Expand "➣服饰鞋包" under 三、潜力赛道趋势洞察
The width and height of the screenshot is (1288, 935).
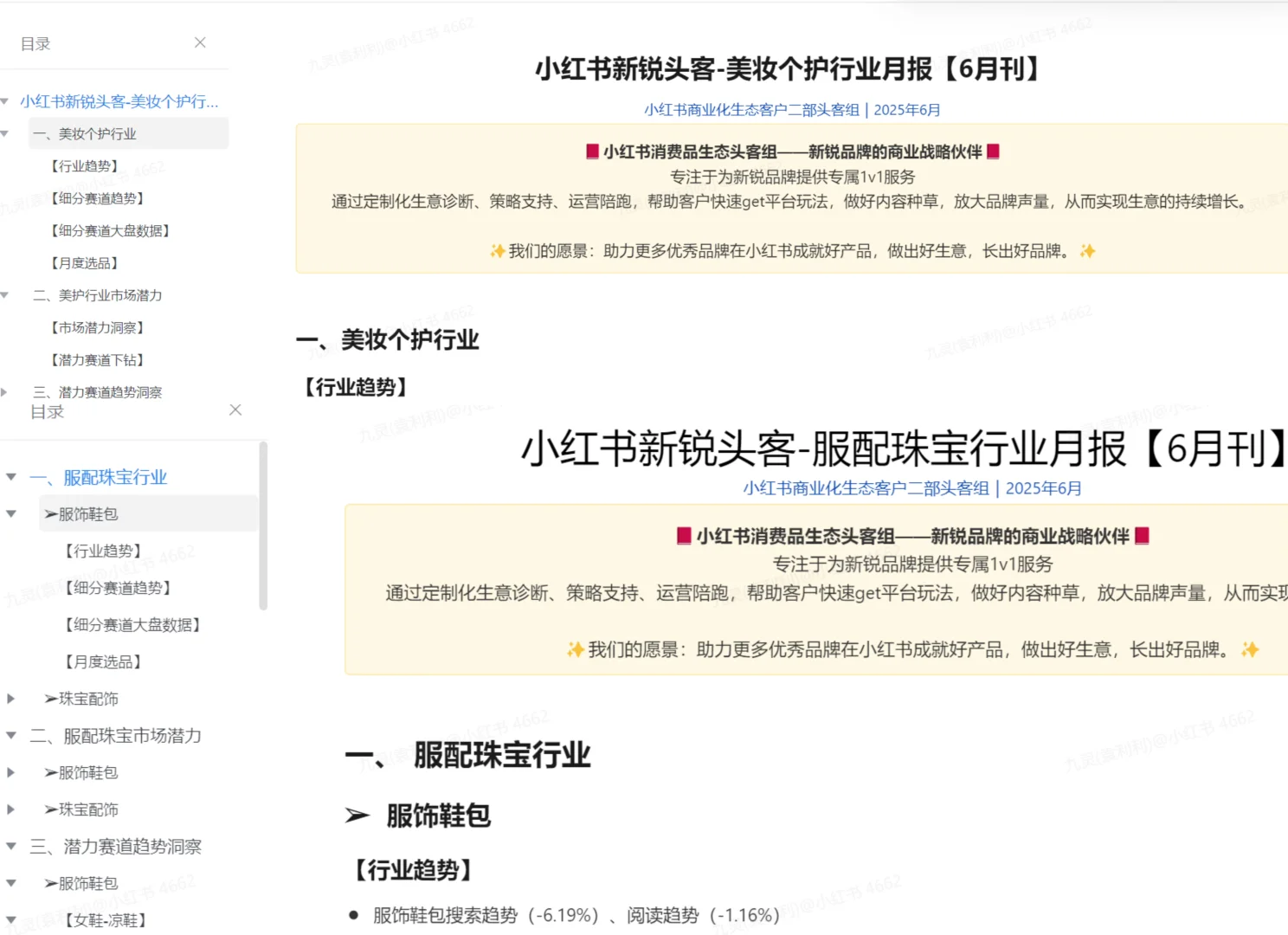click(x=10, y=883)
